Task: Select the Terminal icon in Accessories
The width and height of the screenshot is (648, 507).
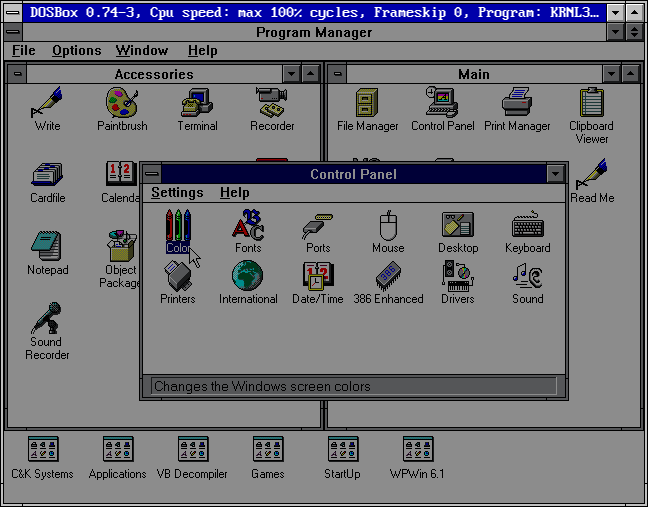Action: coord(197,109)
